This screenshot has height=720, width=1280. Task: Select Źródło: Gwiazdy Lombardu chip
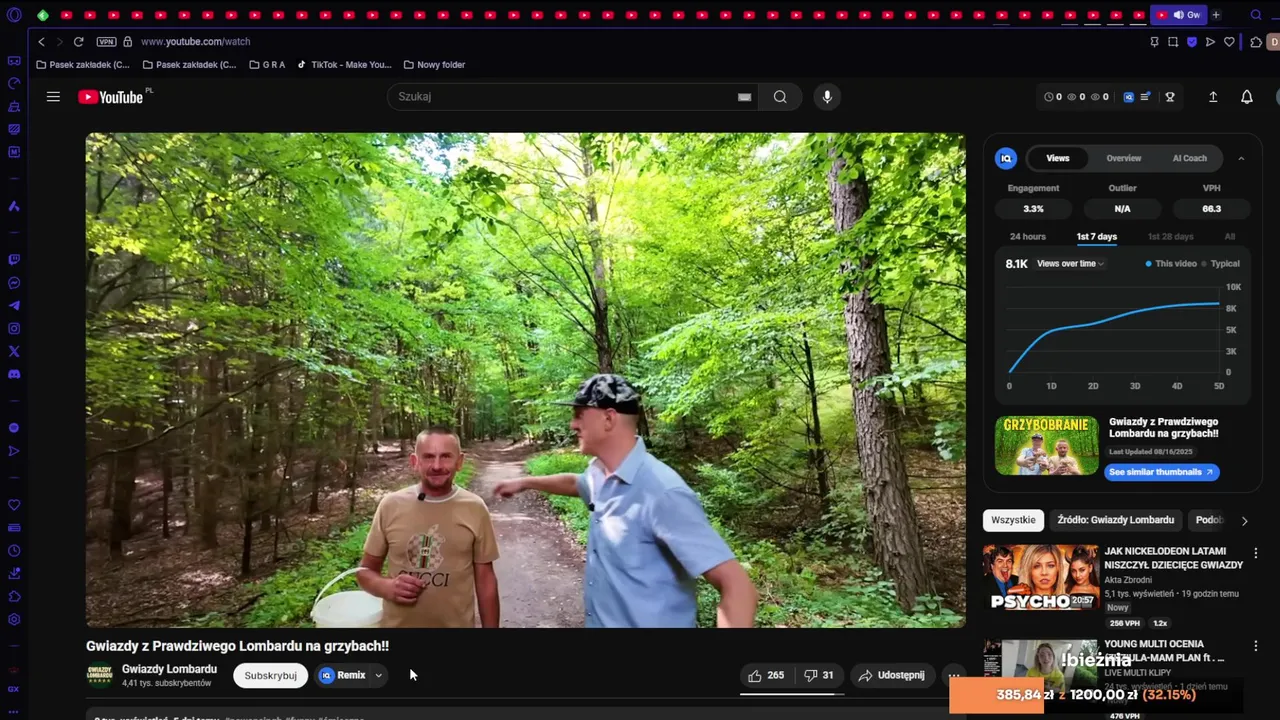coord(1116,520)
